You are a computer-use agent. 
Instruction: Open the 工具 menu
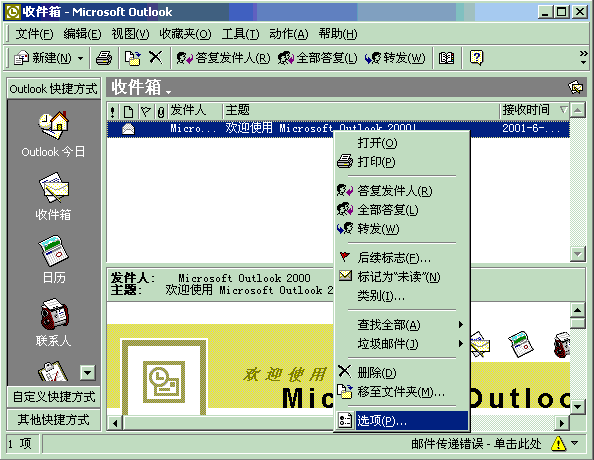[x=241, y=34]
